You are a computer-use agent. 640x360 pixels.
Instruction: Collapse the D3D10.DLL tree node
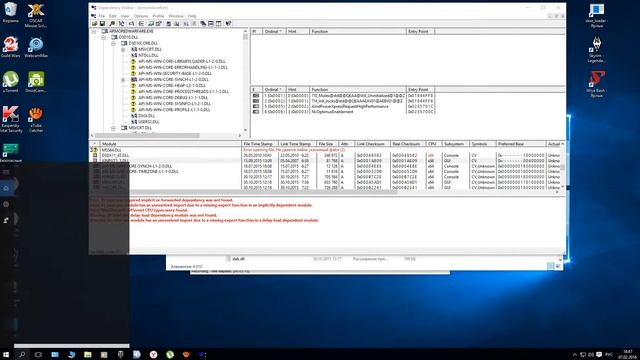(104, 37)
